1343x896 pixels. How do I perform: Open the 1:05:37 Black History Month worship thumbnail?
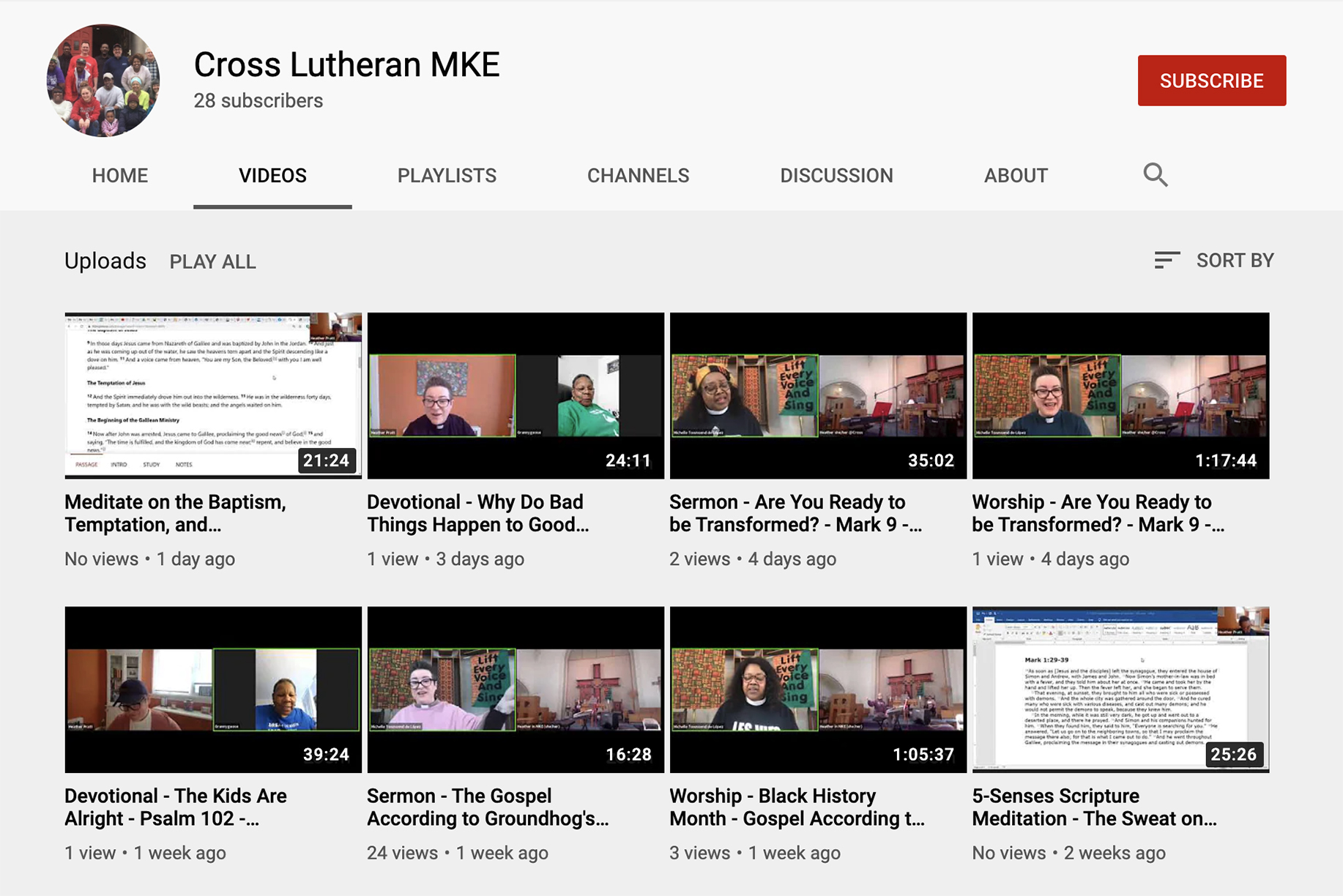pos(818,690)
